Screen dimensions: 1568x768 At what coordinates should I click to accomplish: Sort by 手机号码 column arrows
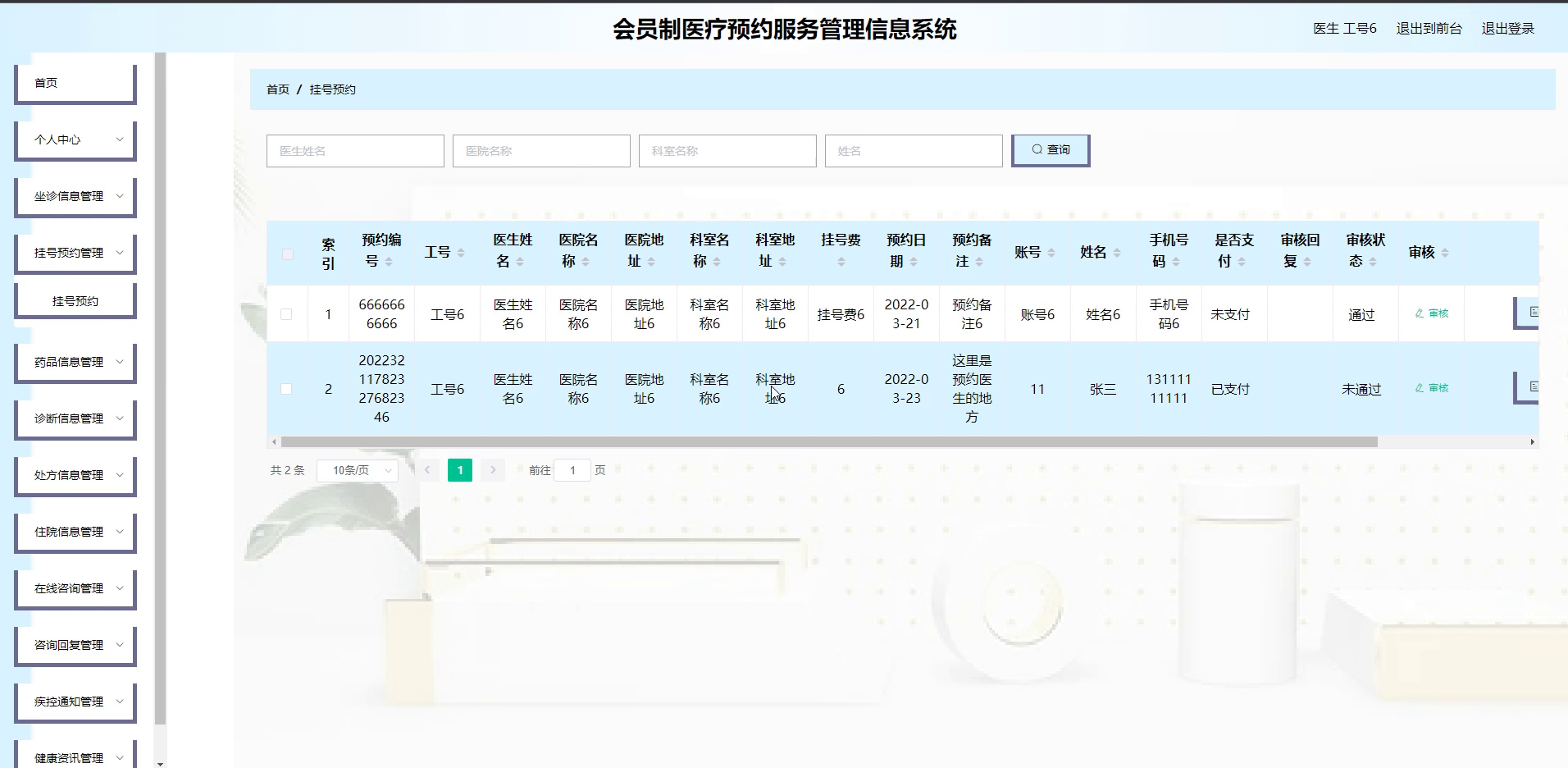coord(1176,262)
